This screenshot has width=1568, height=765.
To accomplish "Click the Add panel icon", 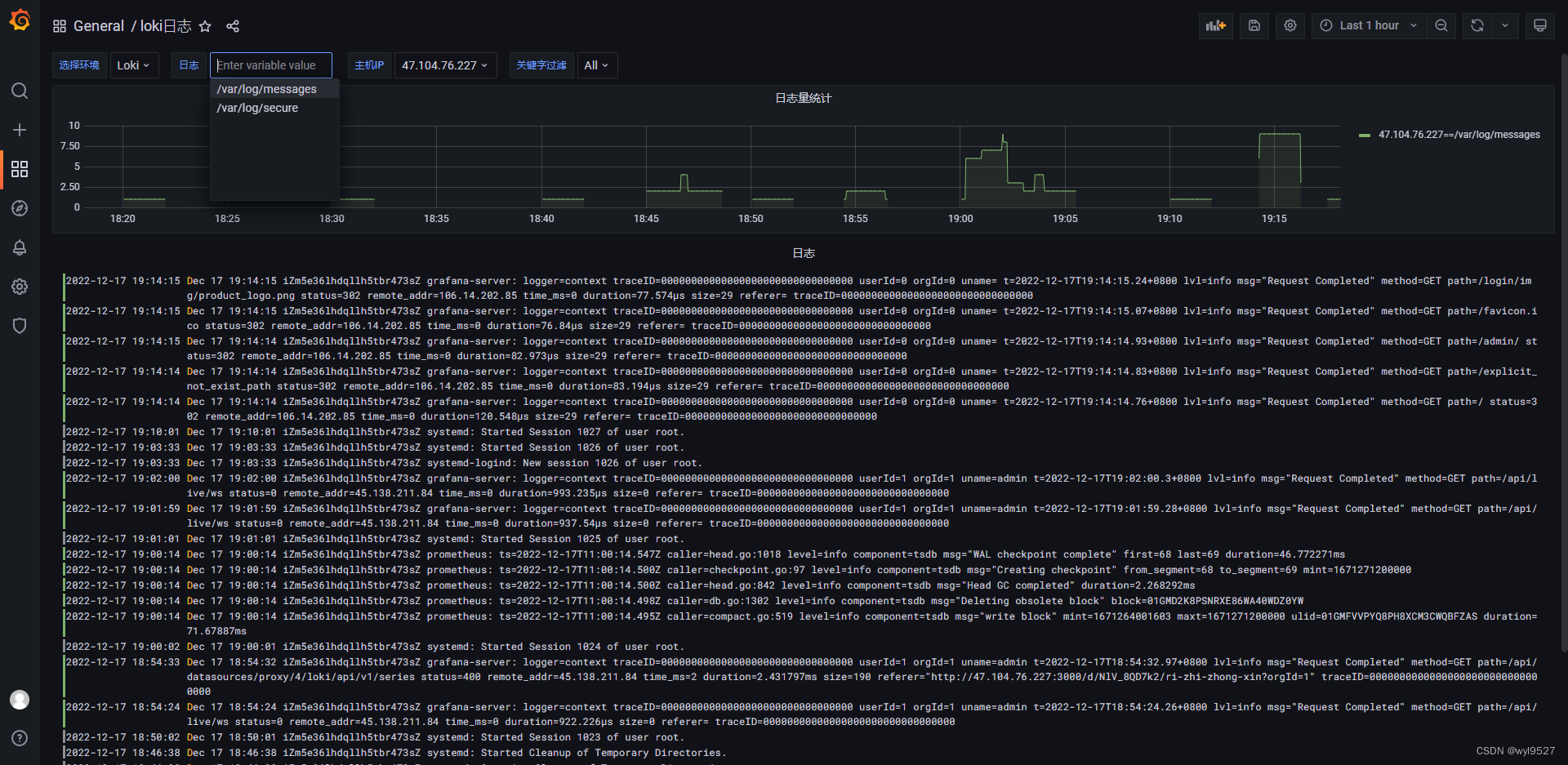I will pos(1216,25).
